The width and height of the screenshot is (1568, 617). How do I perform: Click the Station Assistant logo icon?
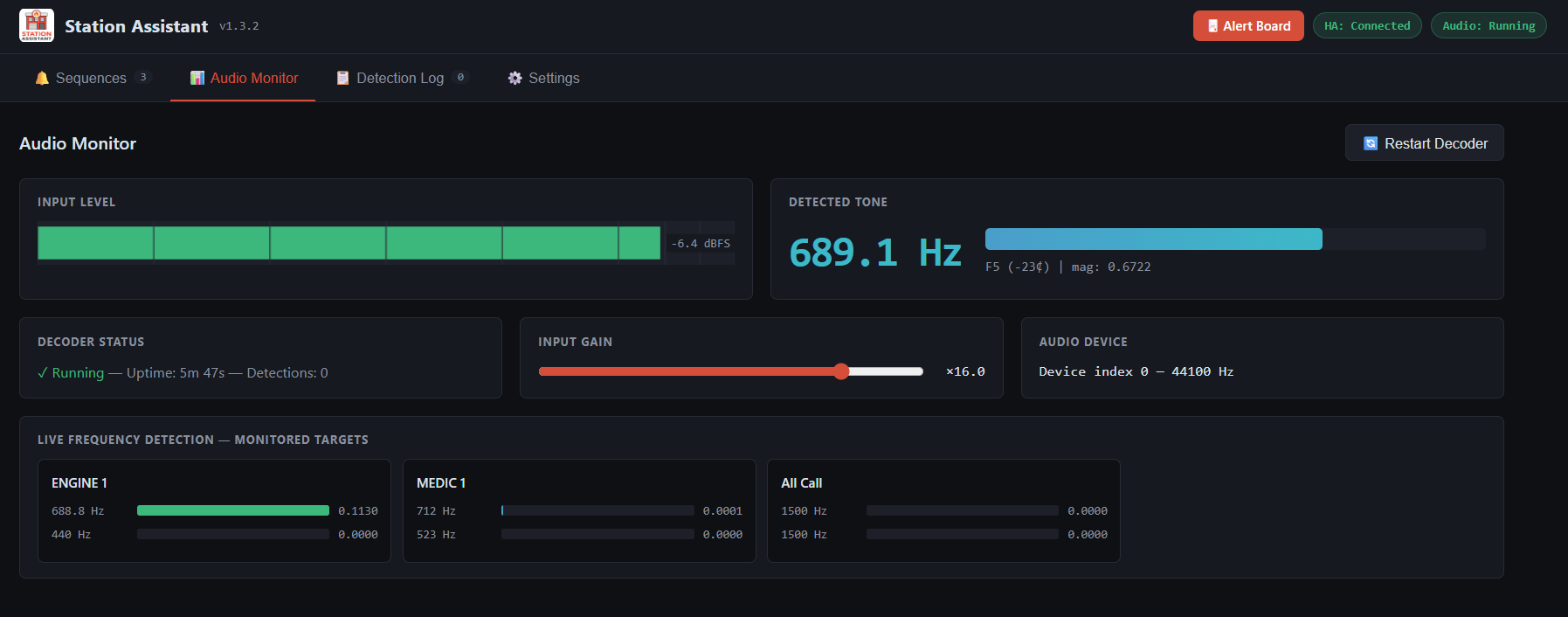tap(37, 25)
